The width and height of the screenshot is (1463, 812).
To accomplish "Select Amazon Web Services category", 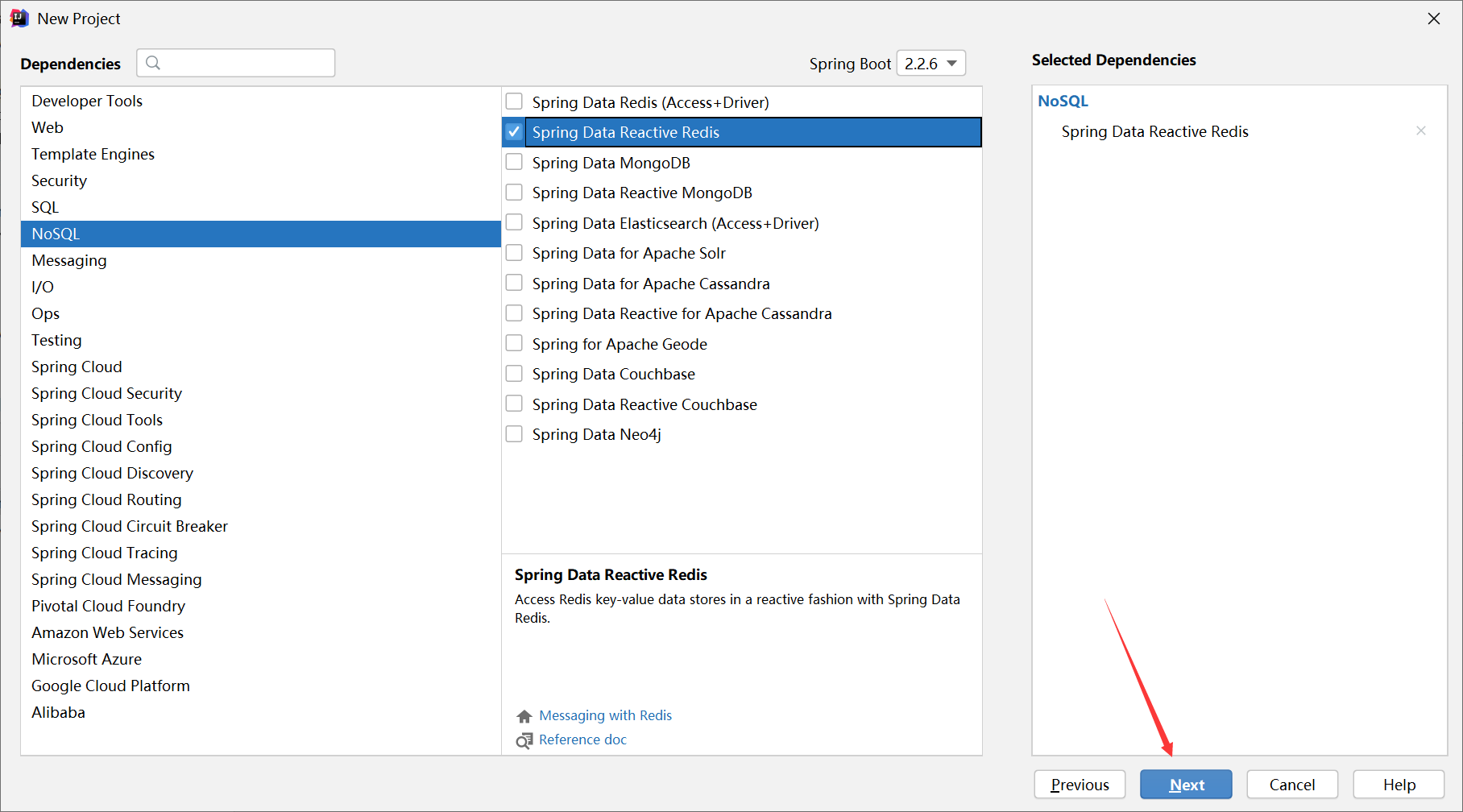I will [261, 632].
